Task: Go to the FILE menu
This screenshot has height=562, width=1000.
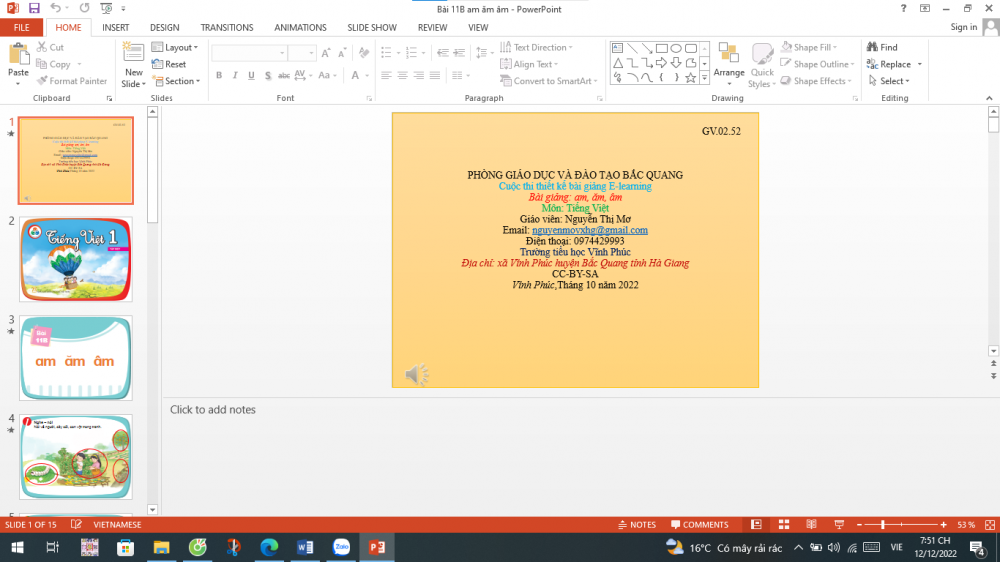Action: 21,27
